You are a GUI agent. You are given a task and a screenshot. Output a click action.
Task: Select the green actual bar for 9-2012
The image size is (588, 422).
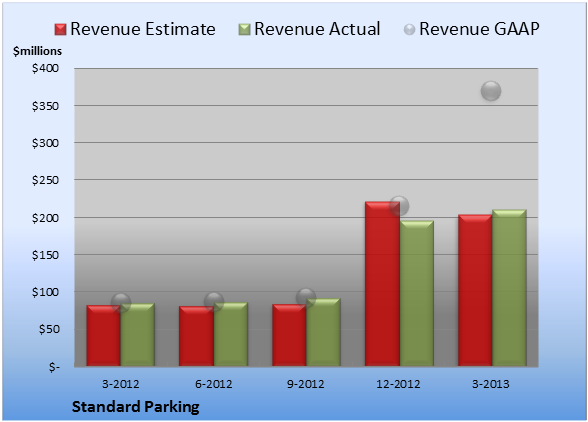(323, 332)
